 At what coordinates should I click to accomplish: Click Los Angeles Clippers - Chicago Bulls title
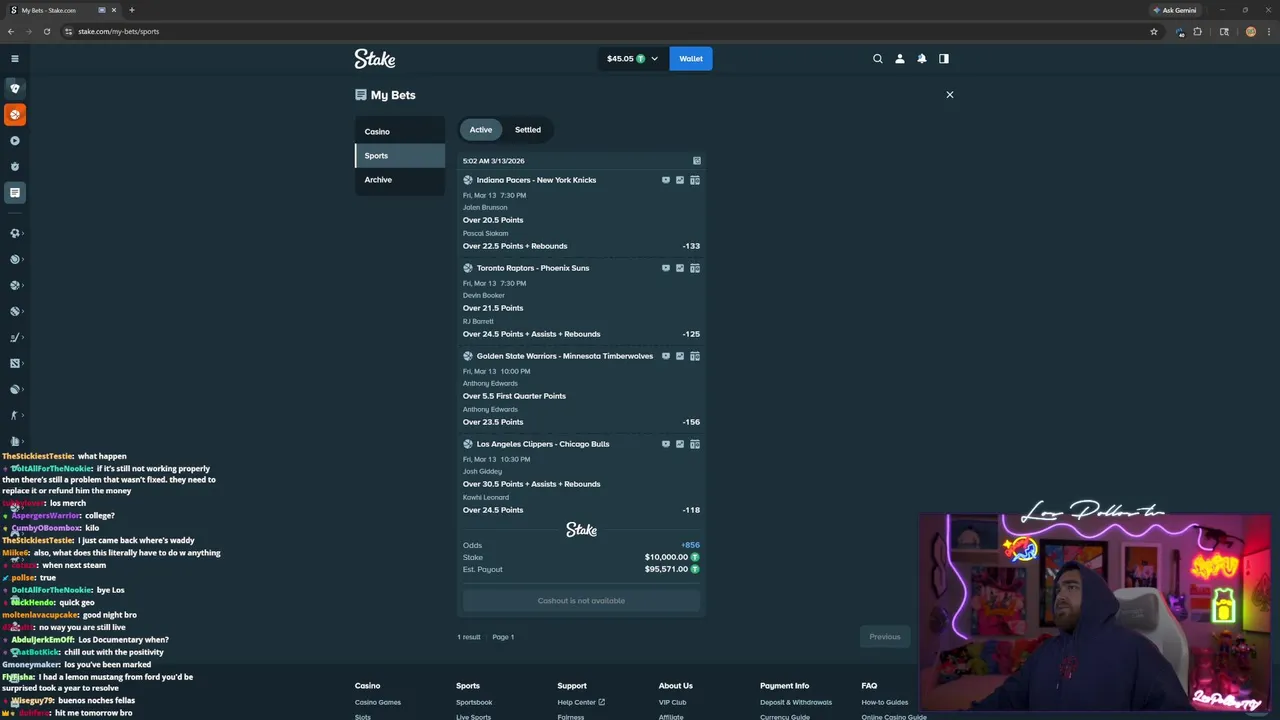click(543, 444)
